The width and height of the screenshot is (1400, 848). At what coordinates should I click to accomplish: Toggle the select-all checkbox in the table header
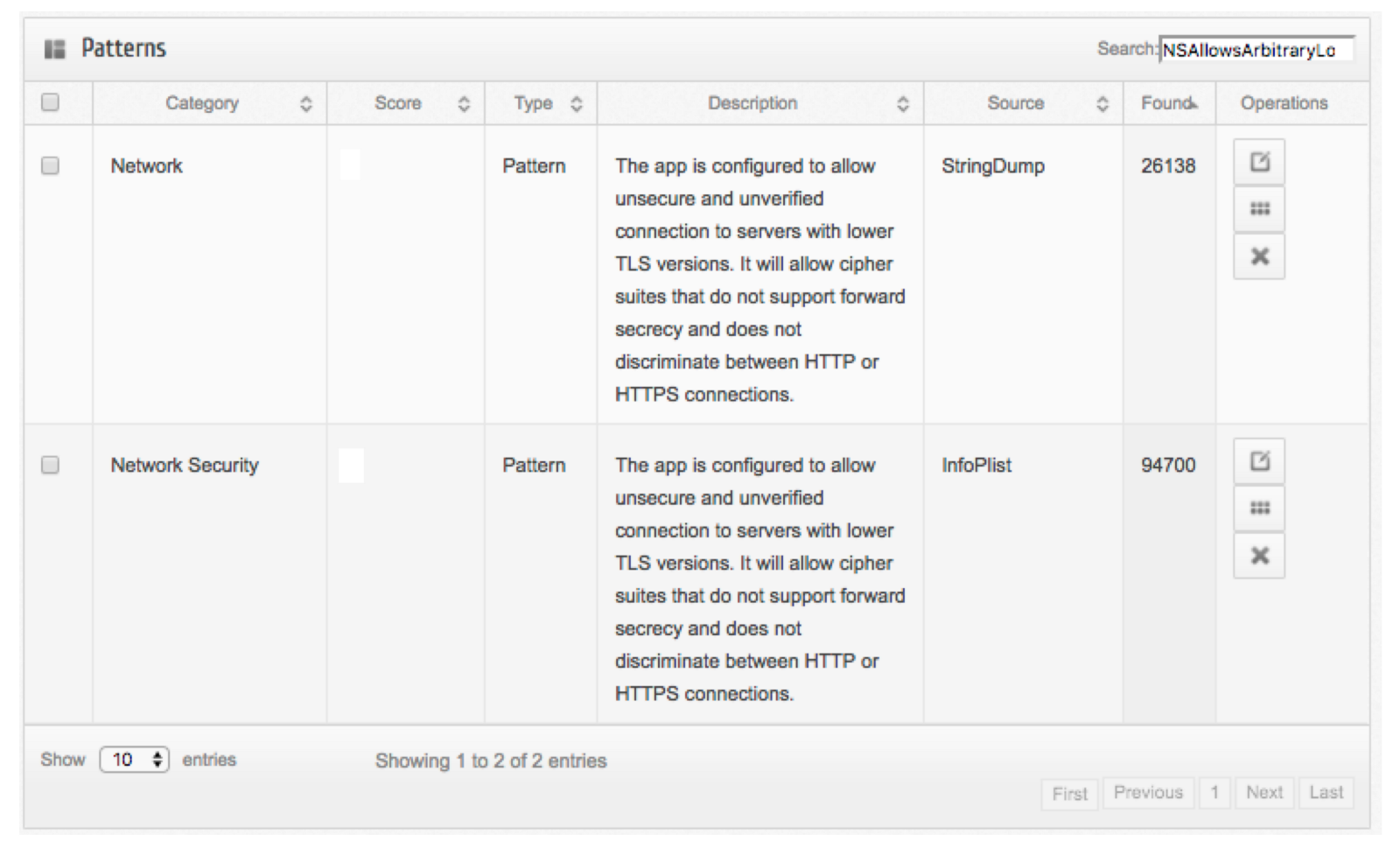point(51,102)
